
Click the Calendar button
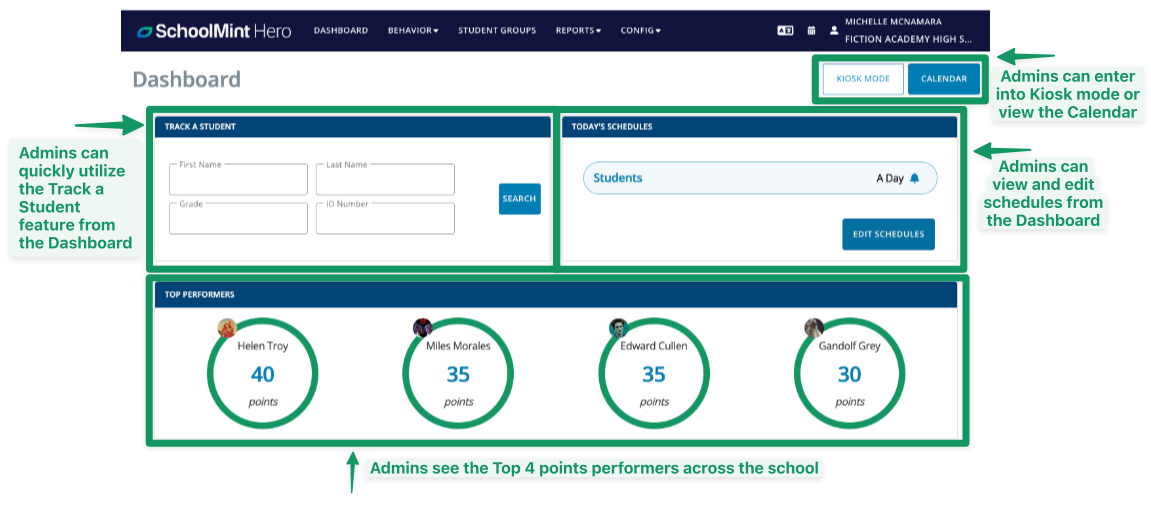[943, 79]
